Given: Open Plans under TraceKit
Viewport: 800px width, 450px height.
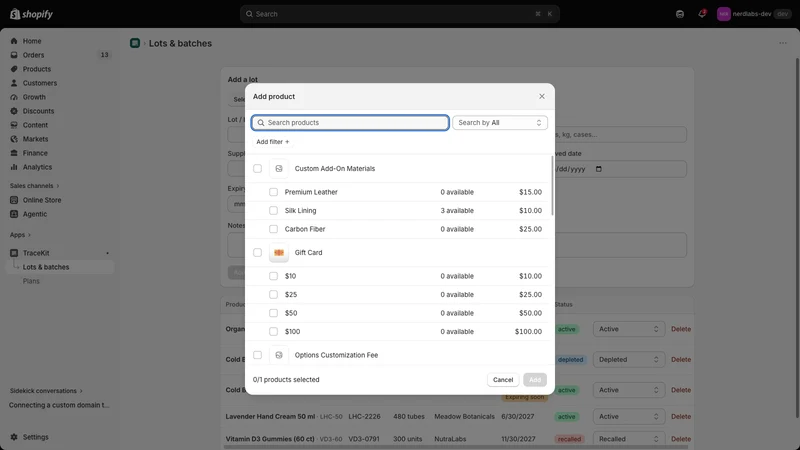Looking at the screenshot, I should (x=31, y=281).
